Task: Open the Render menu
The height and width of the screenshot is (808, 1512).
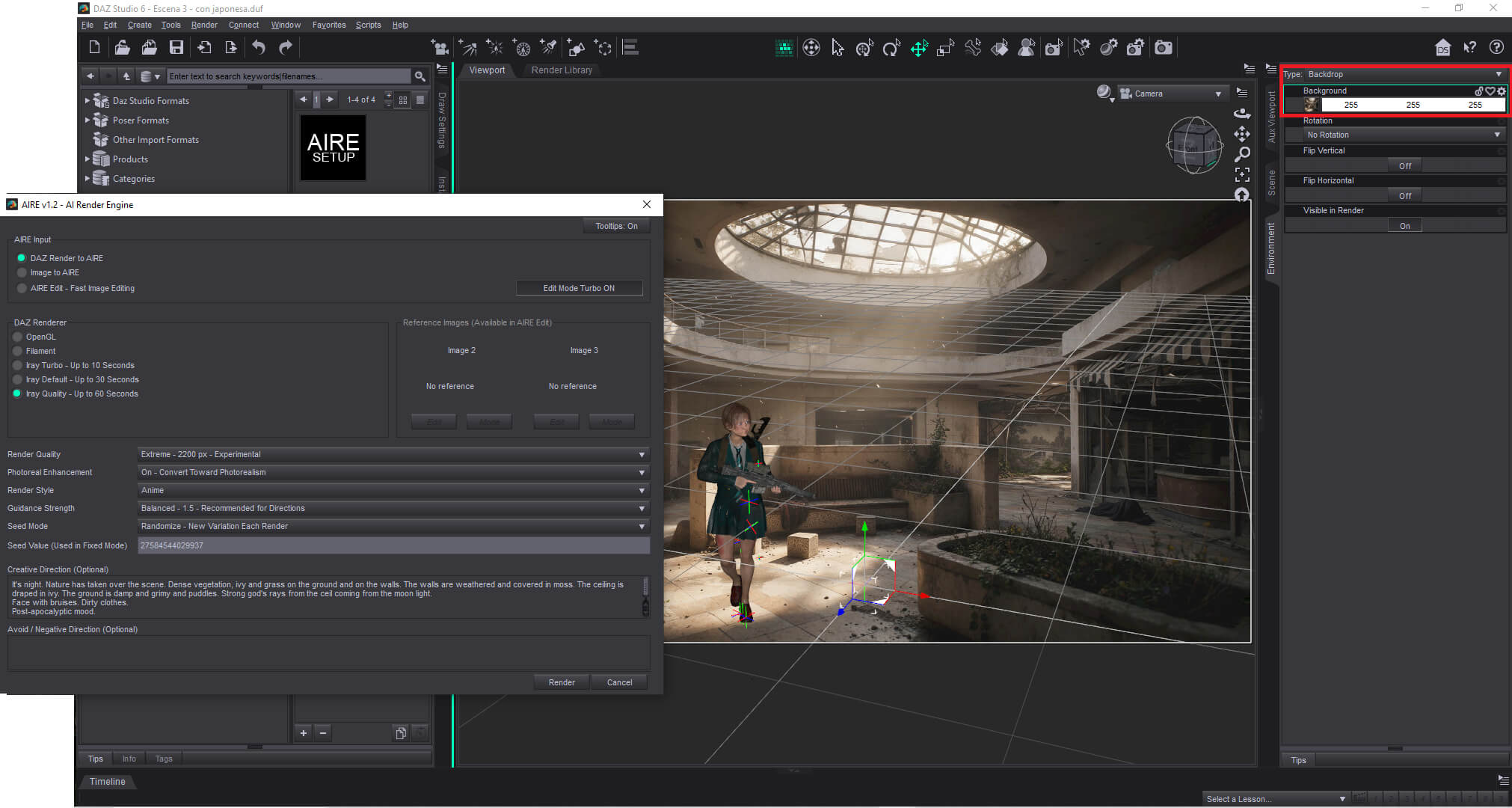Action: tap(204, 25)
